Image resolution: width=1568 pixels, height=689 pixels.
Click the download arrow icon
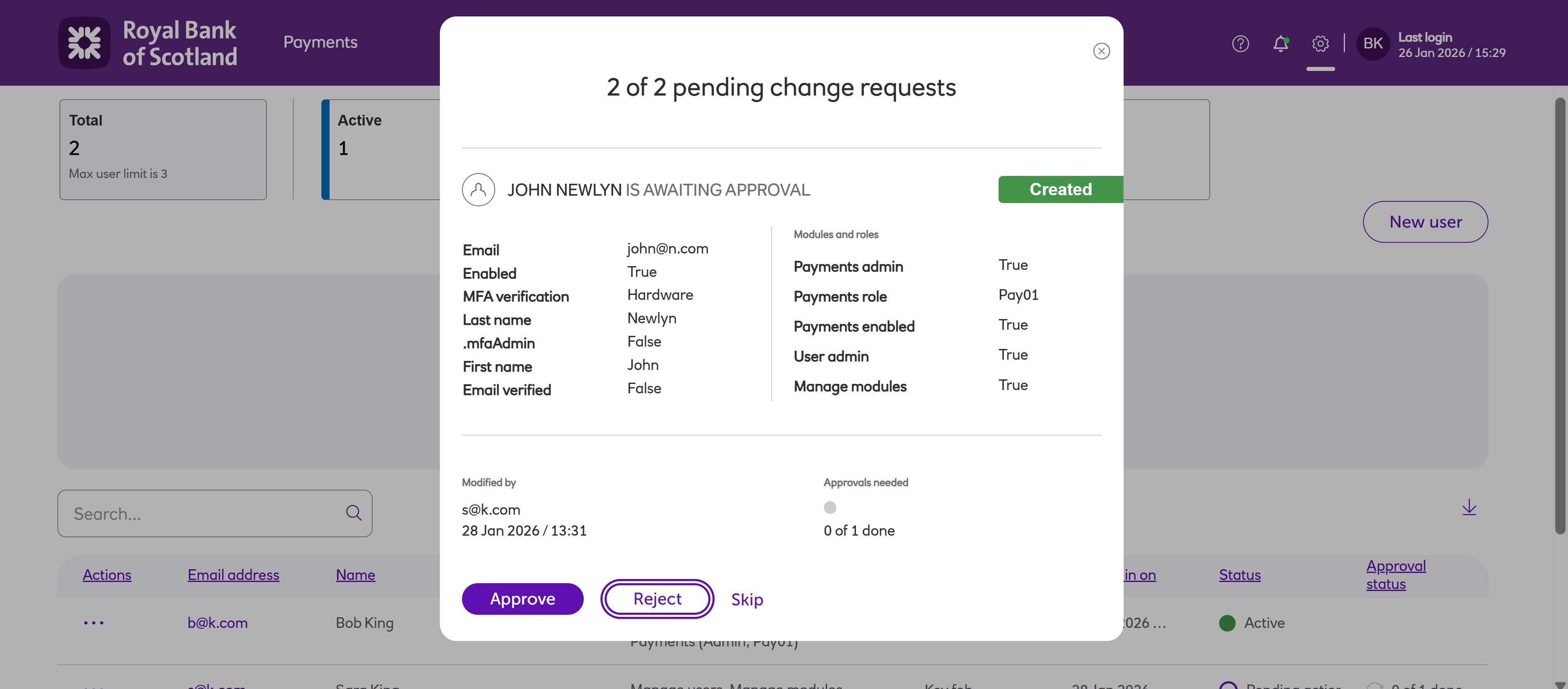(x=1469, y=507)
